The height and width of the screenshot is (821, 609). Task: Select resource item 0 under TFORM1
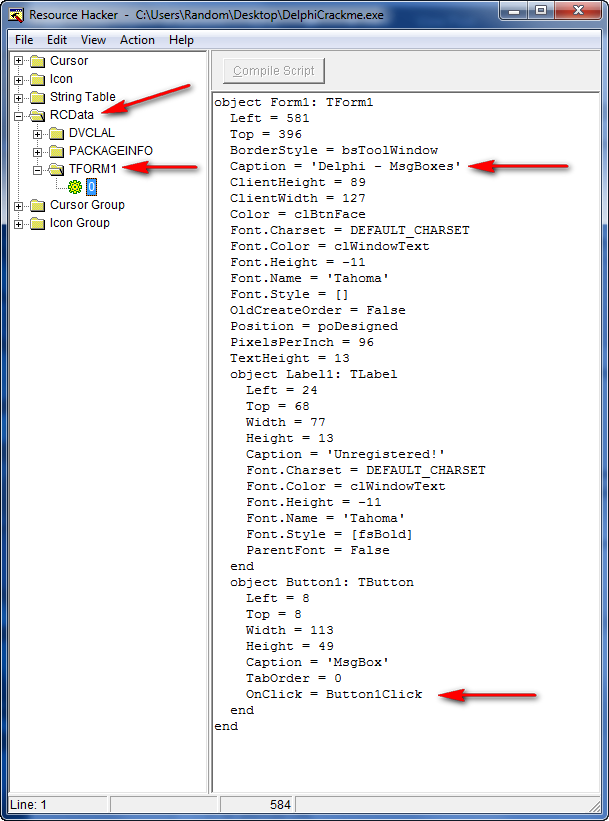(91, 187)
